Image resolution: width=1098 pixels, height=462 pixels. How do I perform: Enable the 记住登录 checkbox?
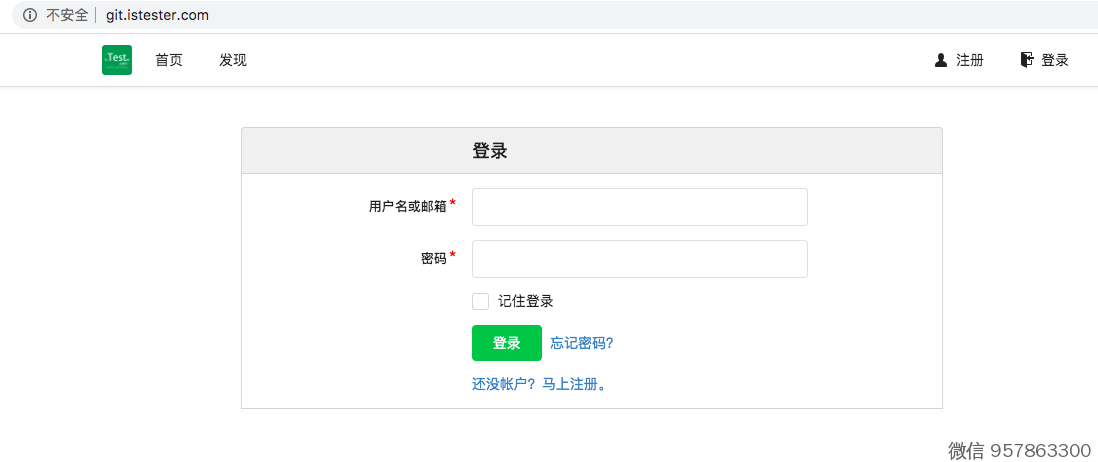[481, 301]
